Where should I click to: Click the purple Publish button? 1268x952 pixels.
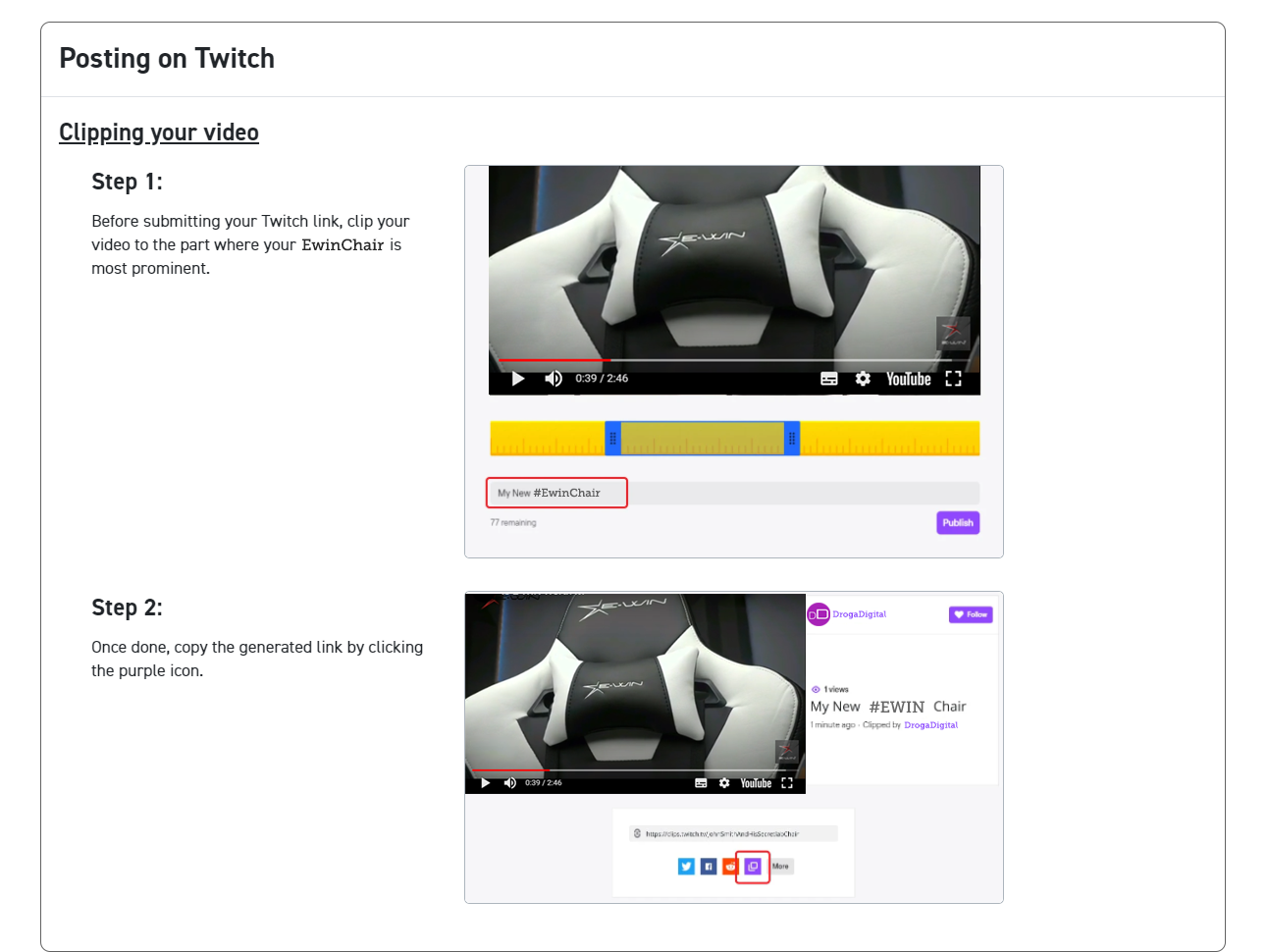(958, 523)
